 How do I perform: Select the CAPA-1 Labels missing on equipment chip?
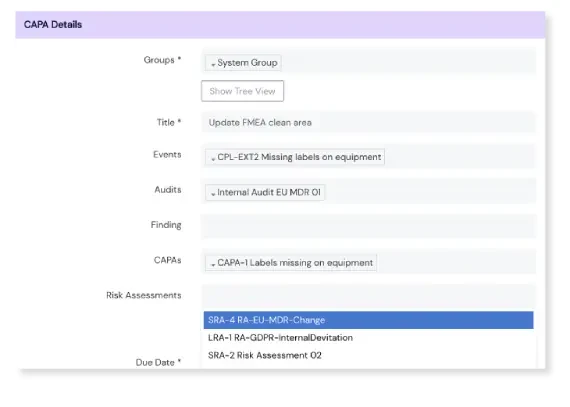(x=291, y=263)
